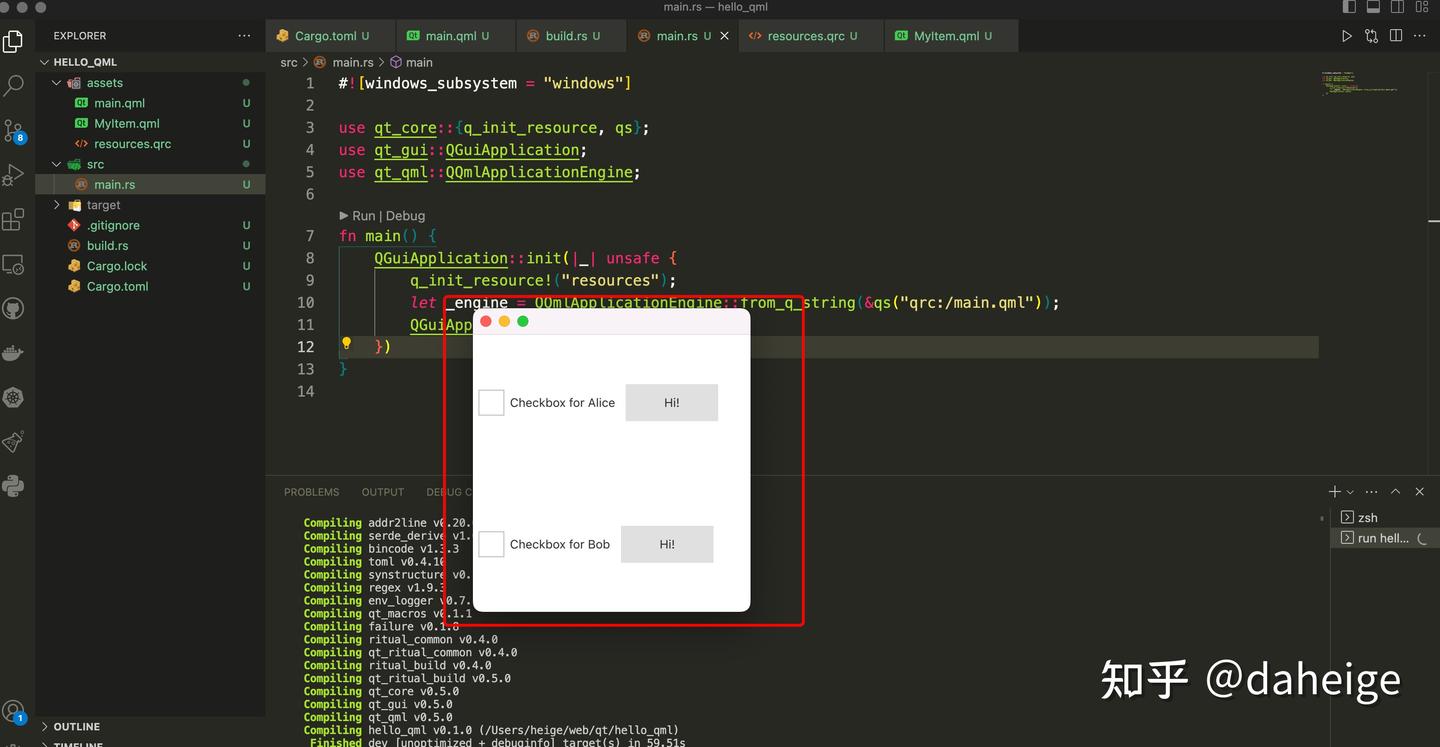
Task: Open the Source Control view
Action: coord(14,131)
